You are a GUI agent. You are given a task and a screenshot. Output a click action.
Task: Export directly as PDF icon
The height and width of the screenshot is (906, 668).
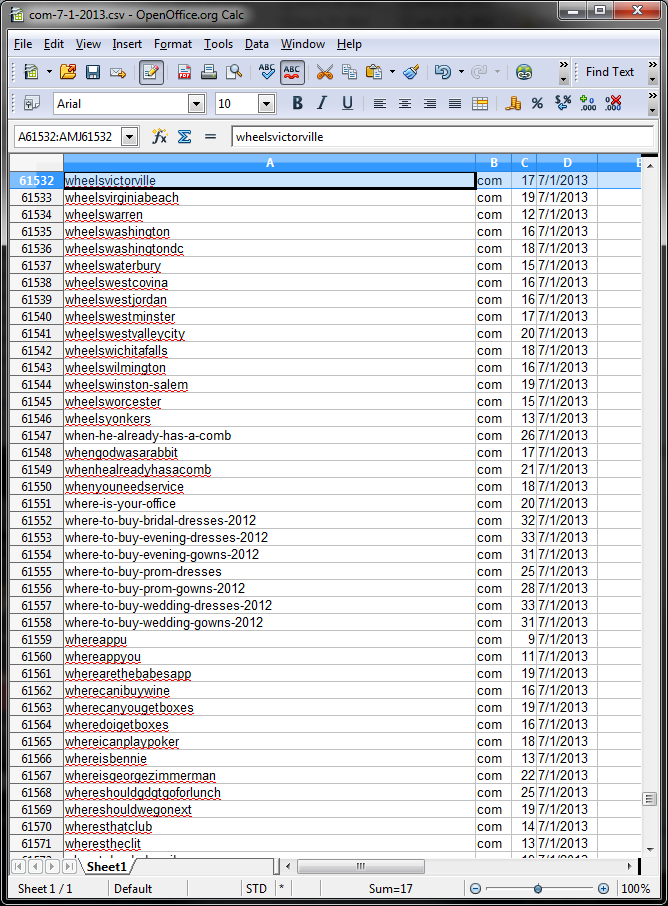(x=184, y=72)
